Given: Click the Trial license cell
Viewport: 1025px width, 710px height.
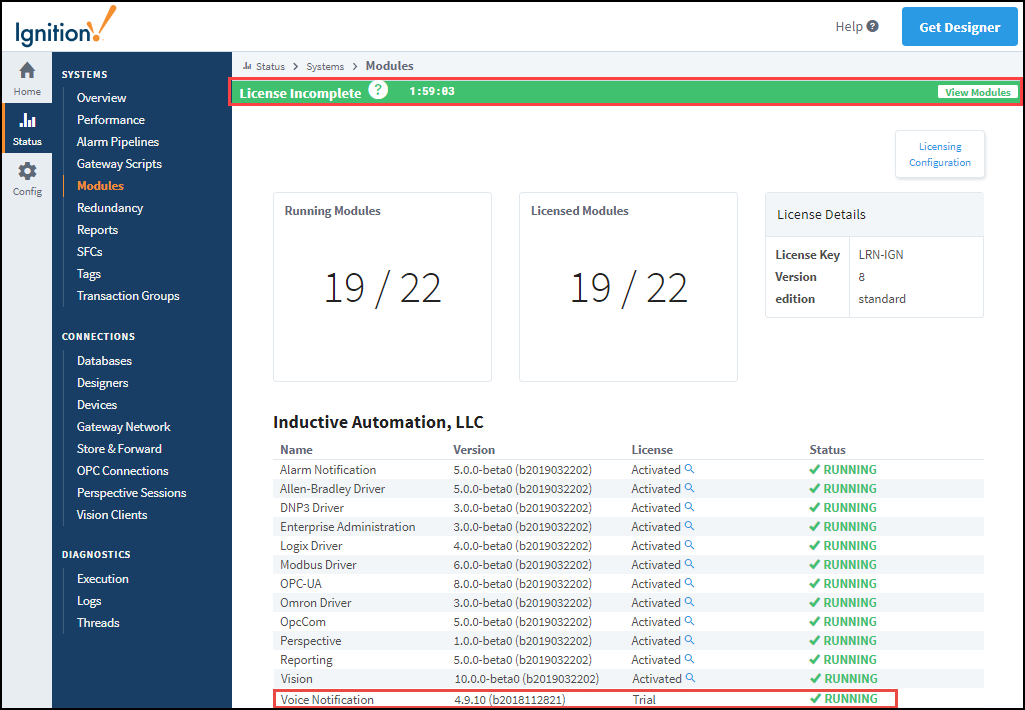Looking at the screenshot, I should coord(644,700).
